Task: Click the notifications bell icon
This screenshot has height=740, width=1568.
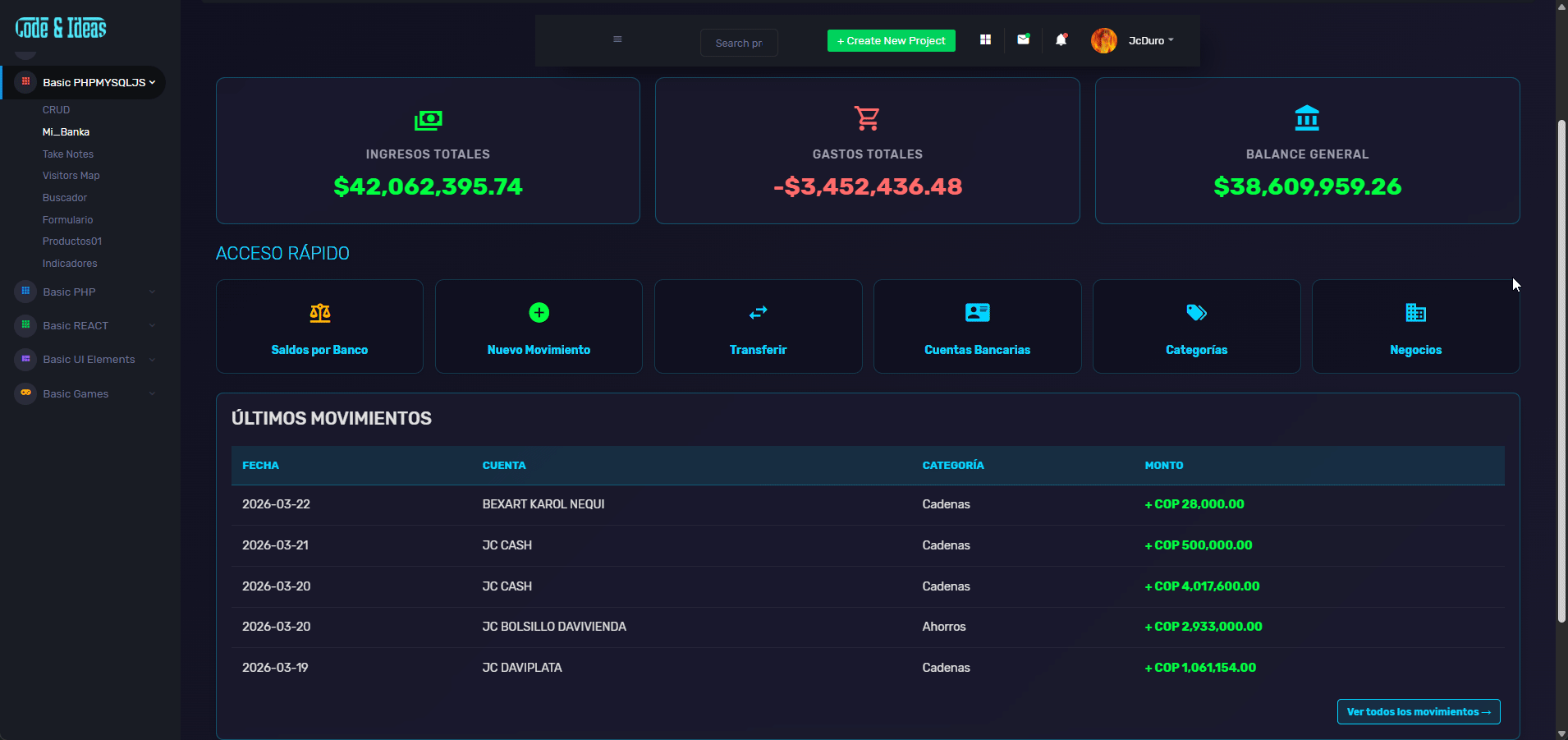Action: point(1061,39)
